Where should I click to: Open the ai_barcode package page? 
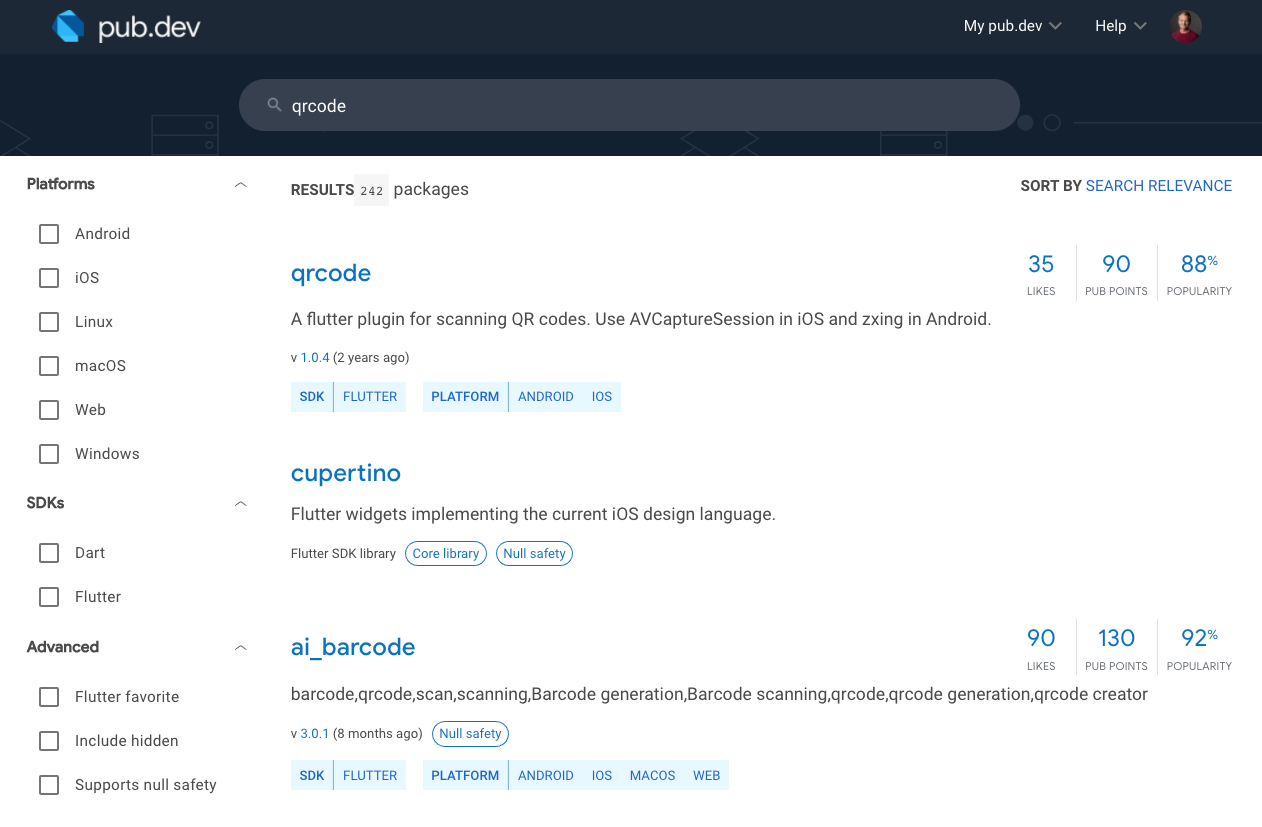pyautogui.click(x=352, y=647)
